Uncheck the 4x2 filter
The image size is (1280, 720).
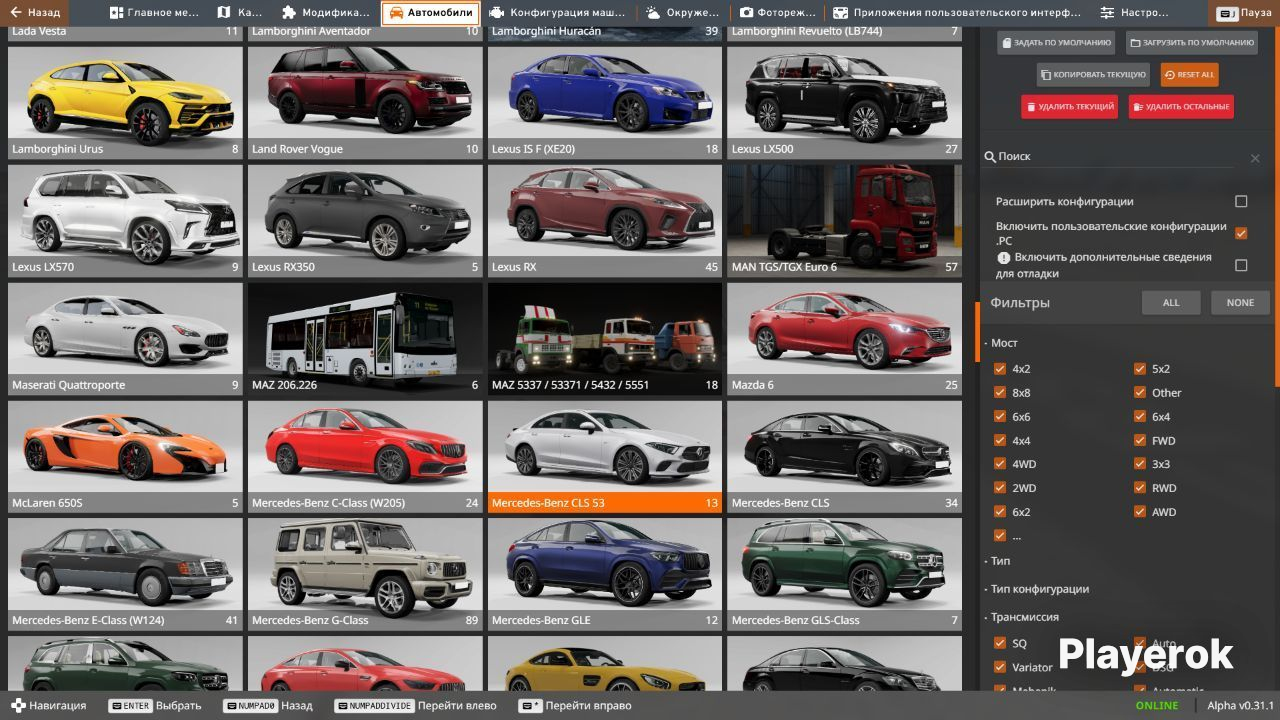pyautogui.click(x=1000, y=368)
